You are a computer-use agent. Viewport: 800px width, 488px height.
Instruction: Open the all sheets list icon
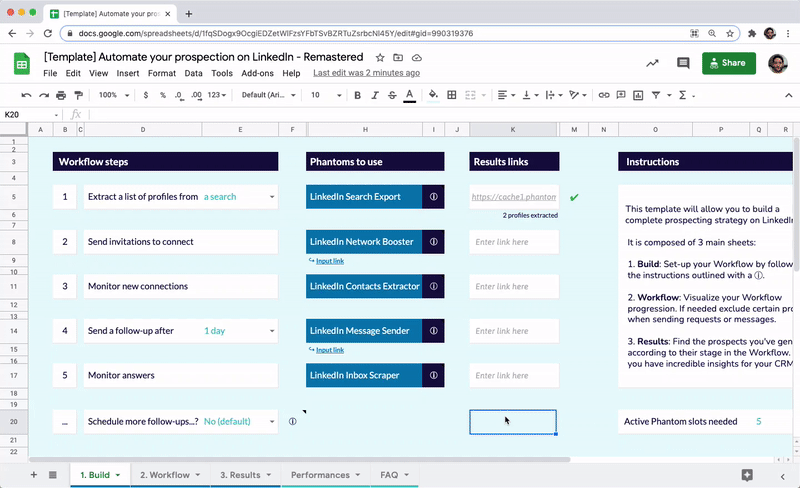[53, 475]
